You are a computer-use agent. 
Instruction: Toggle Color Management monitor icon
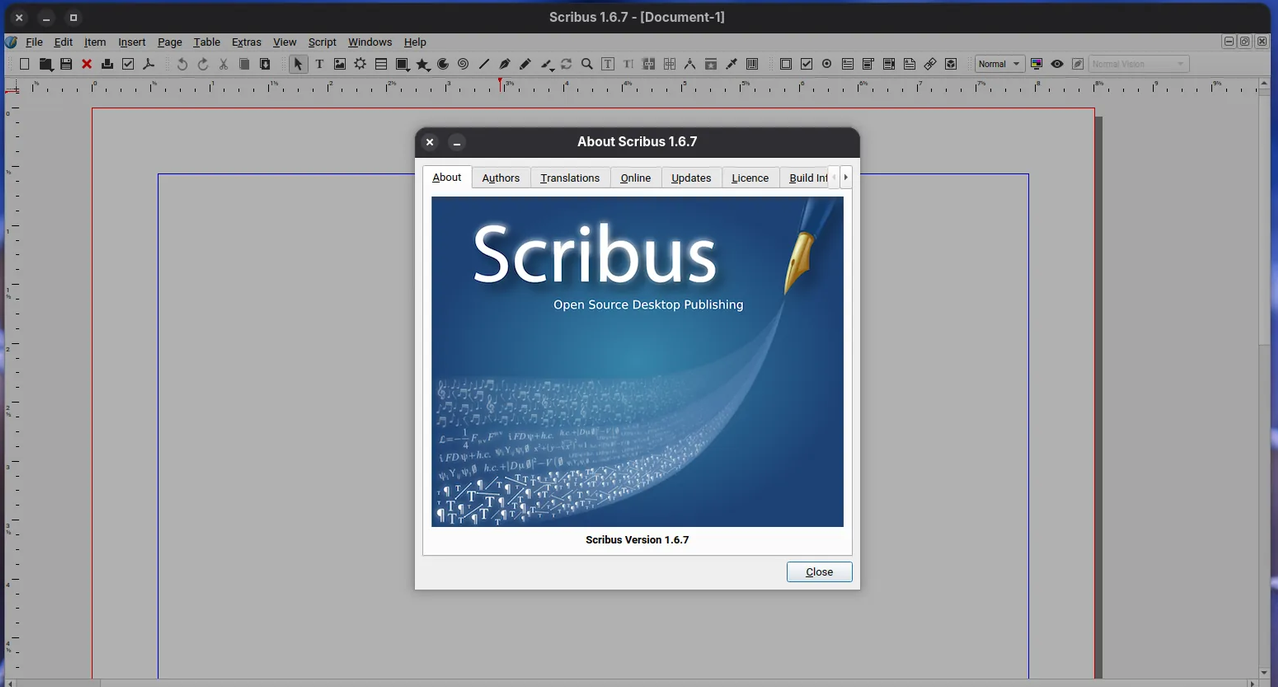tap(1036, 64)
